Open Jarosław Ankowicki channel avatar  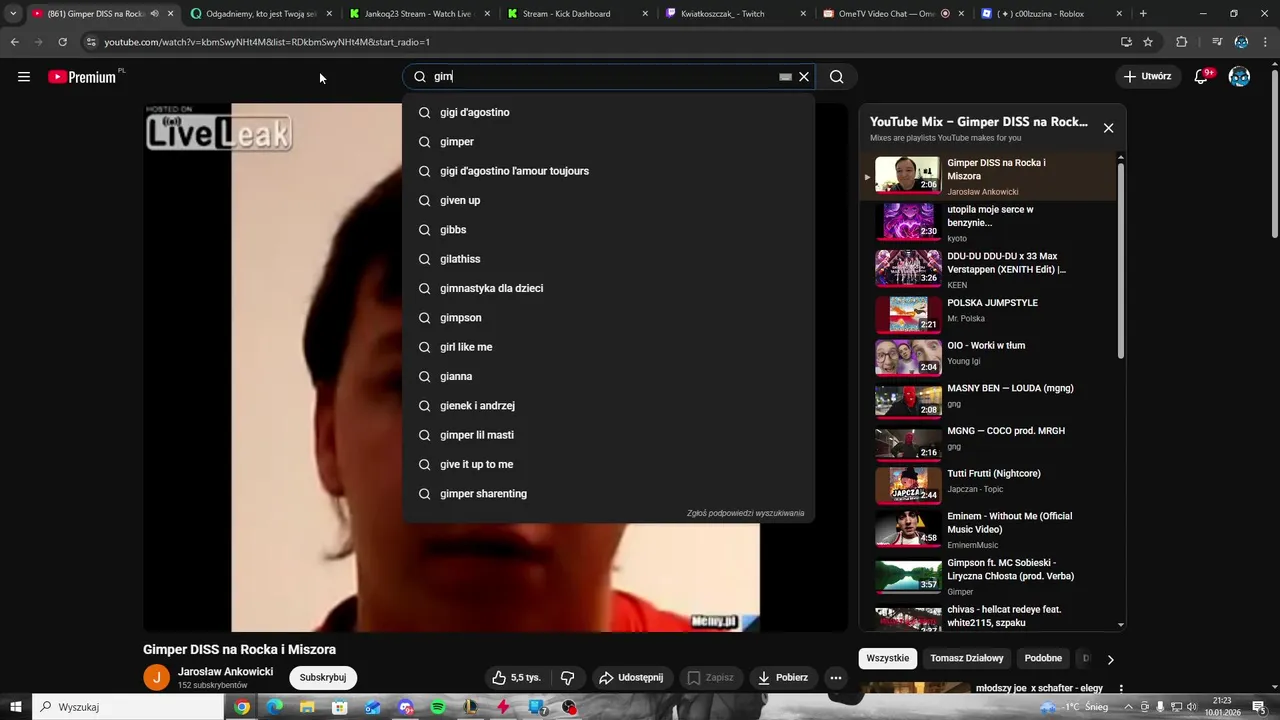(x=157, y=677)
